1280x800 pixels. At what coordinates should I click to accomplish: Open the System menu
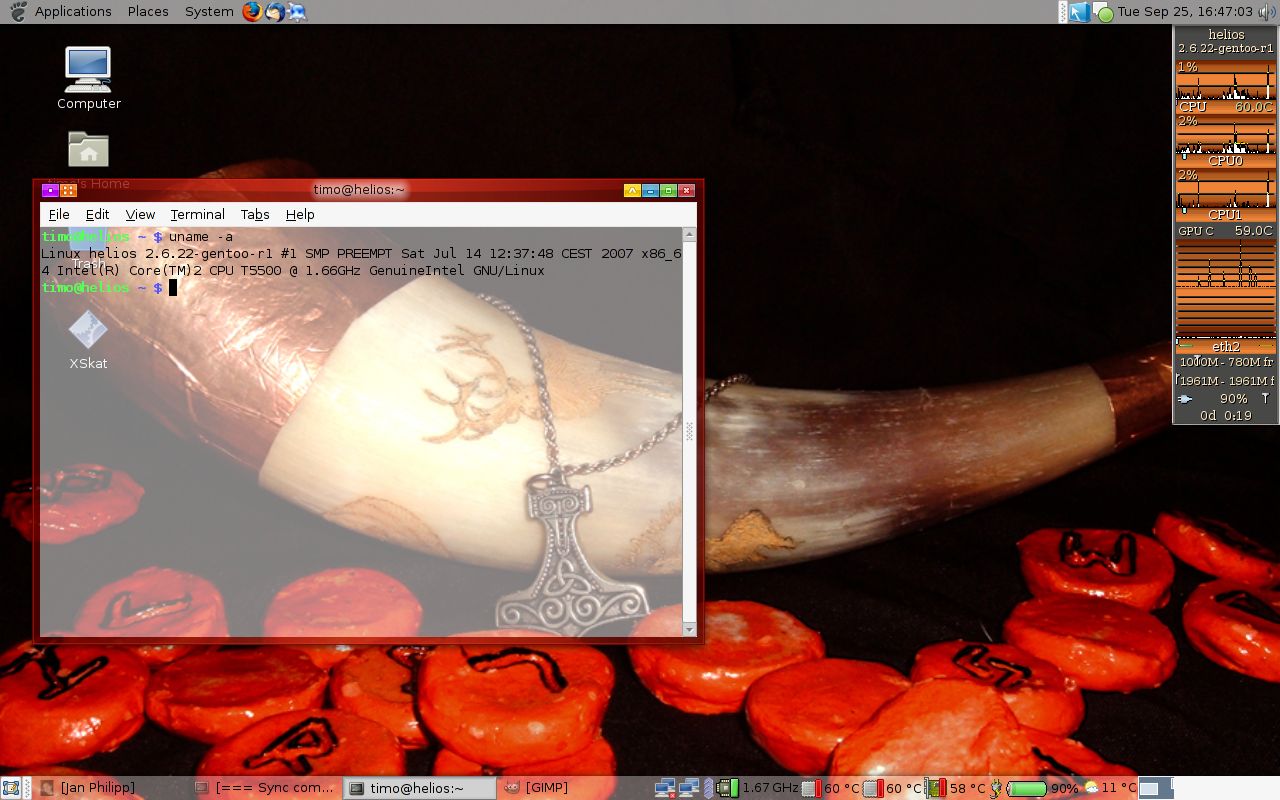point(209,12)
